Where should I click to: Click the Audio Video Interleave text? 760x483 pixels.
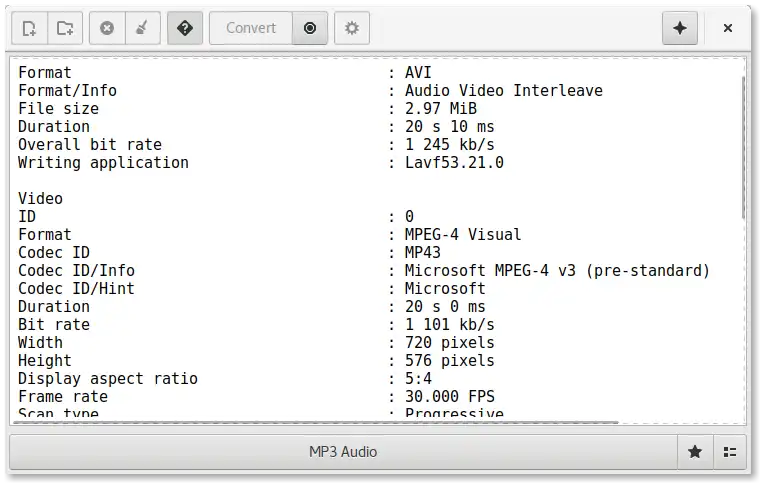pyautogui.click(x=503, y=91)
